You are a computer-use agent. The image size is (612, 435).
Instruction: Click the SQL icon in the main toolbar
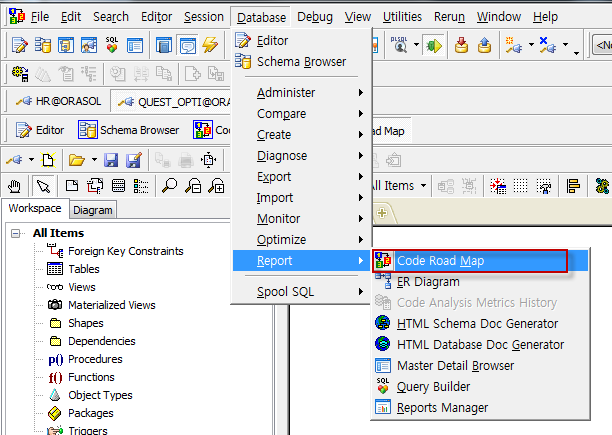pyautogui.click(x=111, y=45)
